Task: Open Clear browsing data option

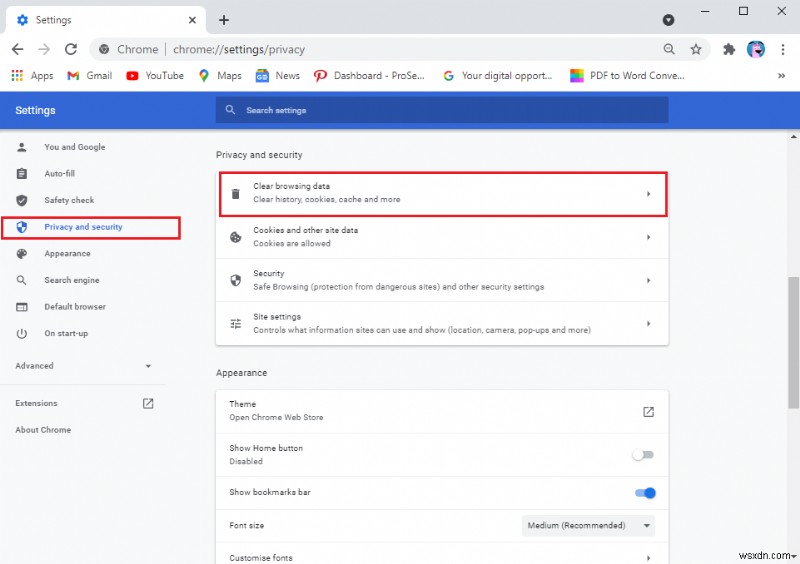Action: click(442, 193)
